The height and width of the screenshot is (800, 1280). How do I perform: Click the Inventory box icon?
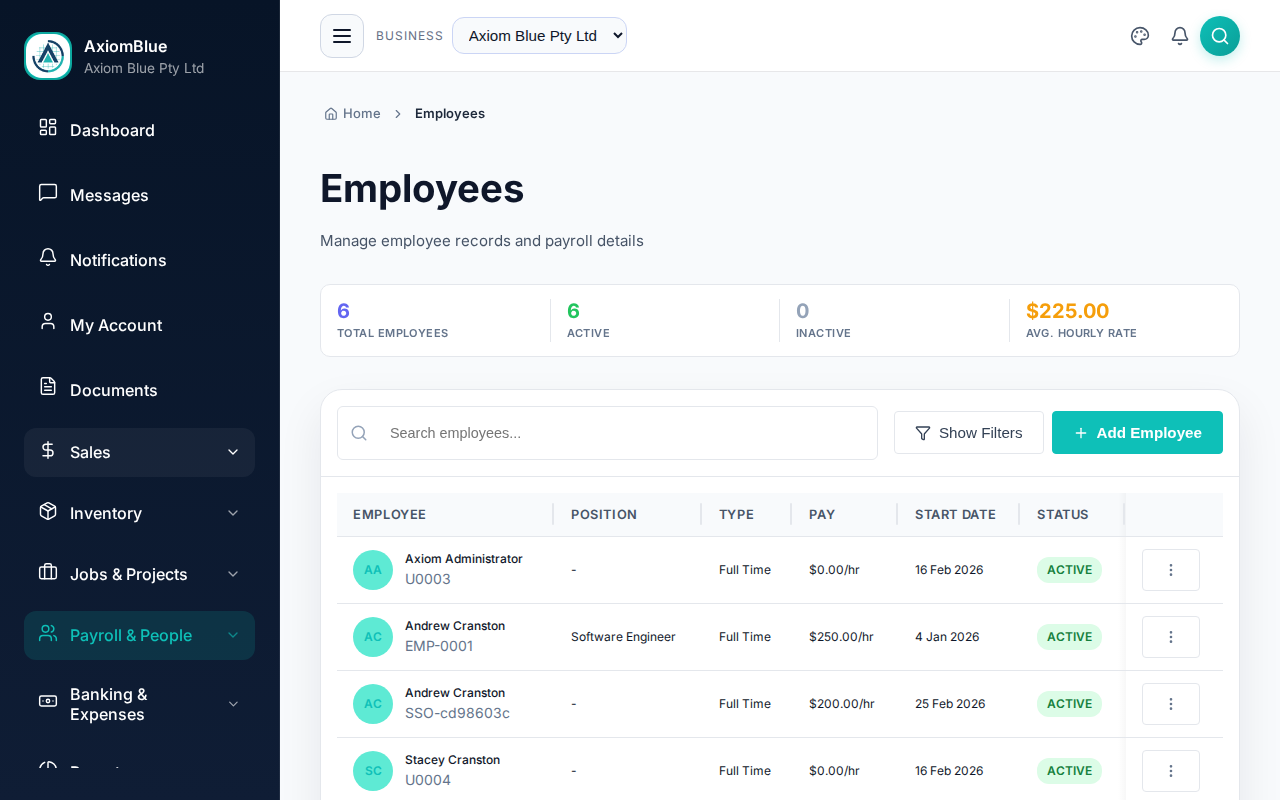click(x=48, y=511)
